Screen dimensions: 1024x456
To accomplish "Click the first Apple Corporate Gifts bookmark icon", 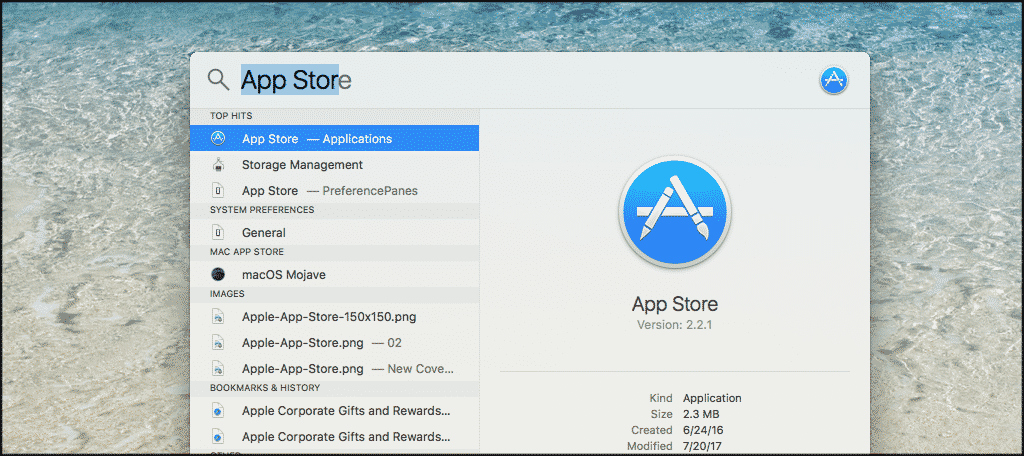I will 218,411.
